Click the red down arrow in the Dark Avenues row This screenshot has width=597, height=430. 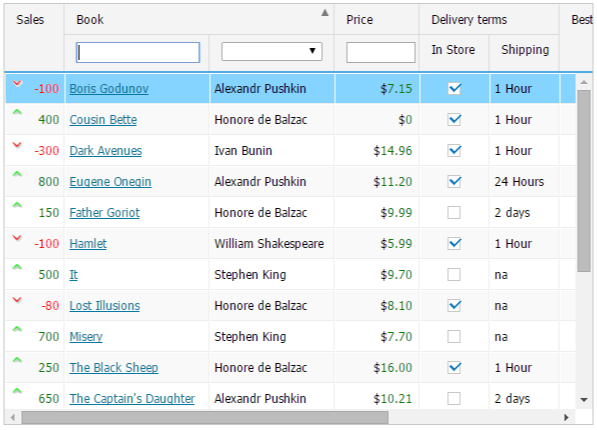tap(17, 145)
